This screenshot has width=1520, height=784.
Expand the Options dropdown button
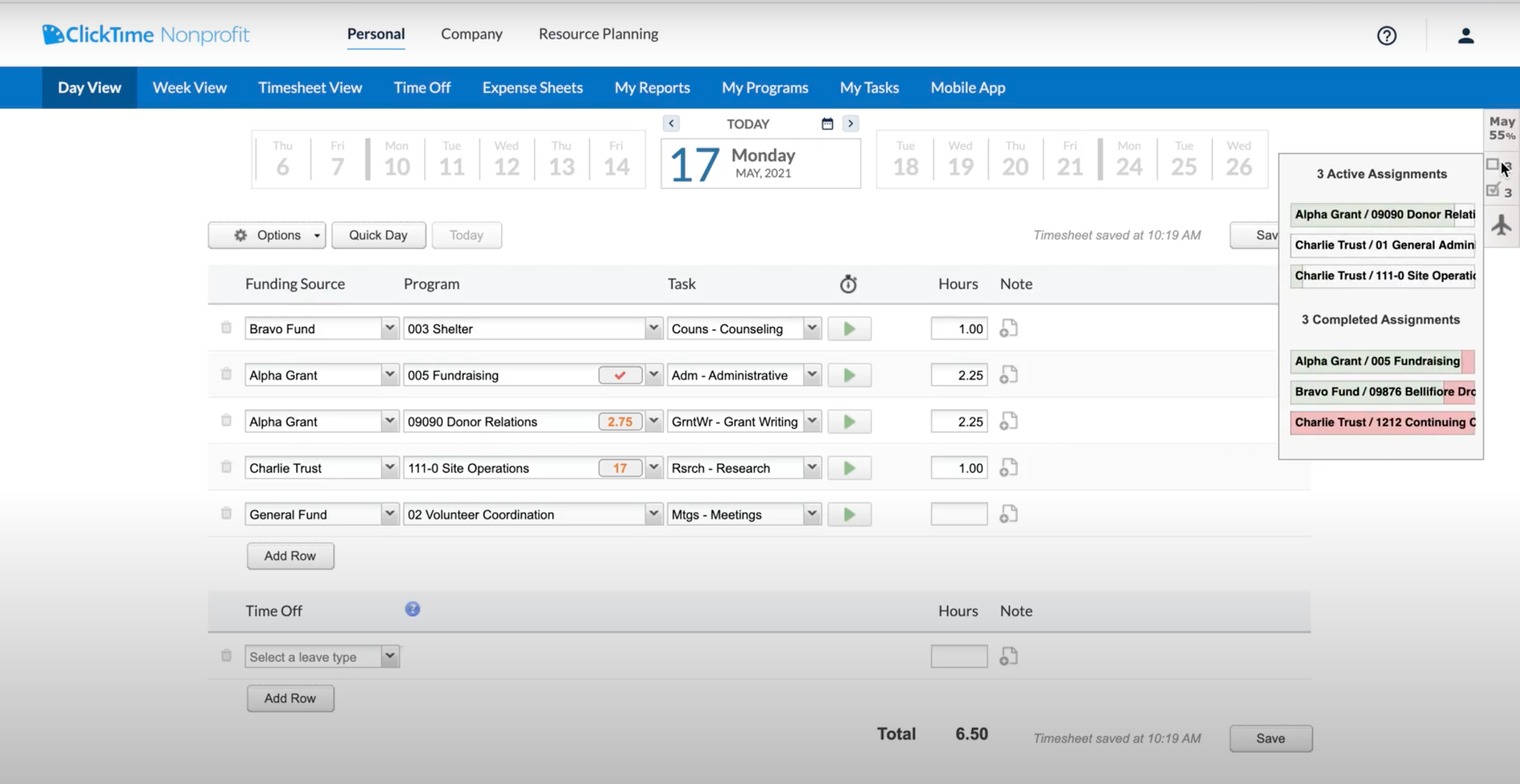click(x=267, y=235)
